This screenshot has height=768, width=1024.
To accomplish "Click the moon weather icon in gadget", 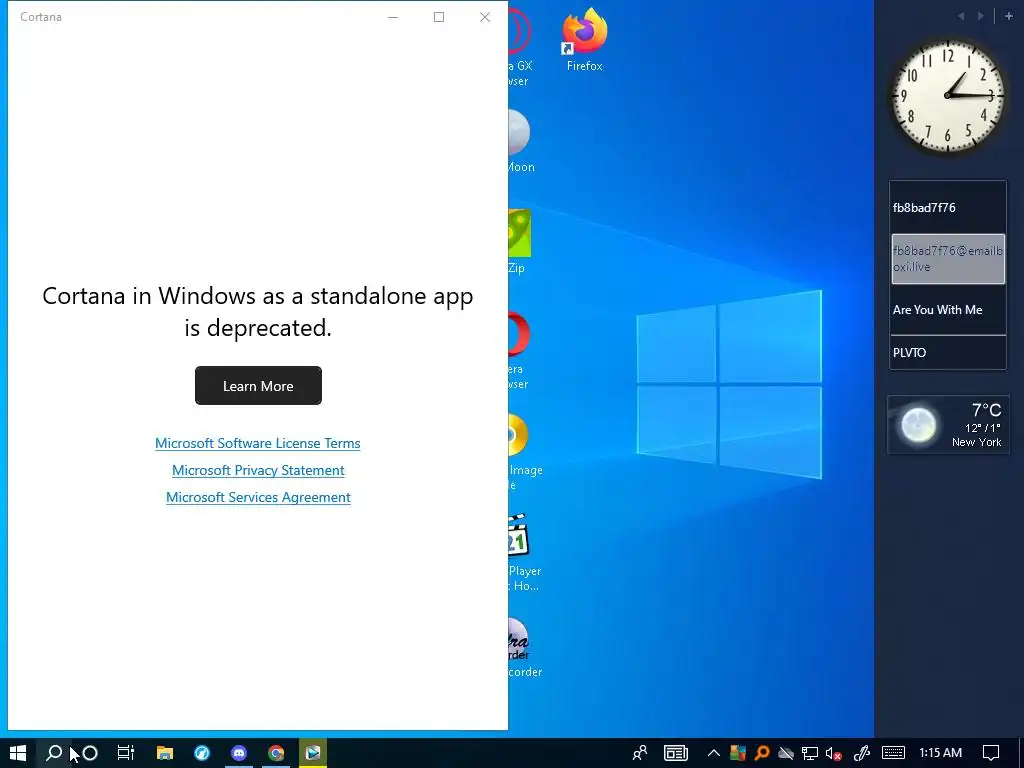I will click(918, 425).
